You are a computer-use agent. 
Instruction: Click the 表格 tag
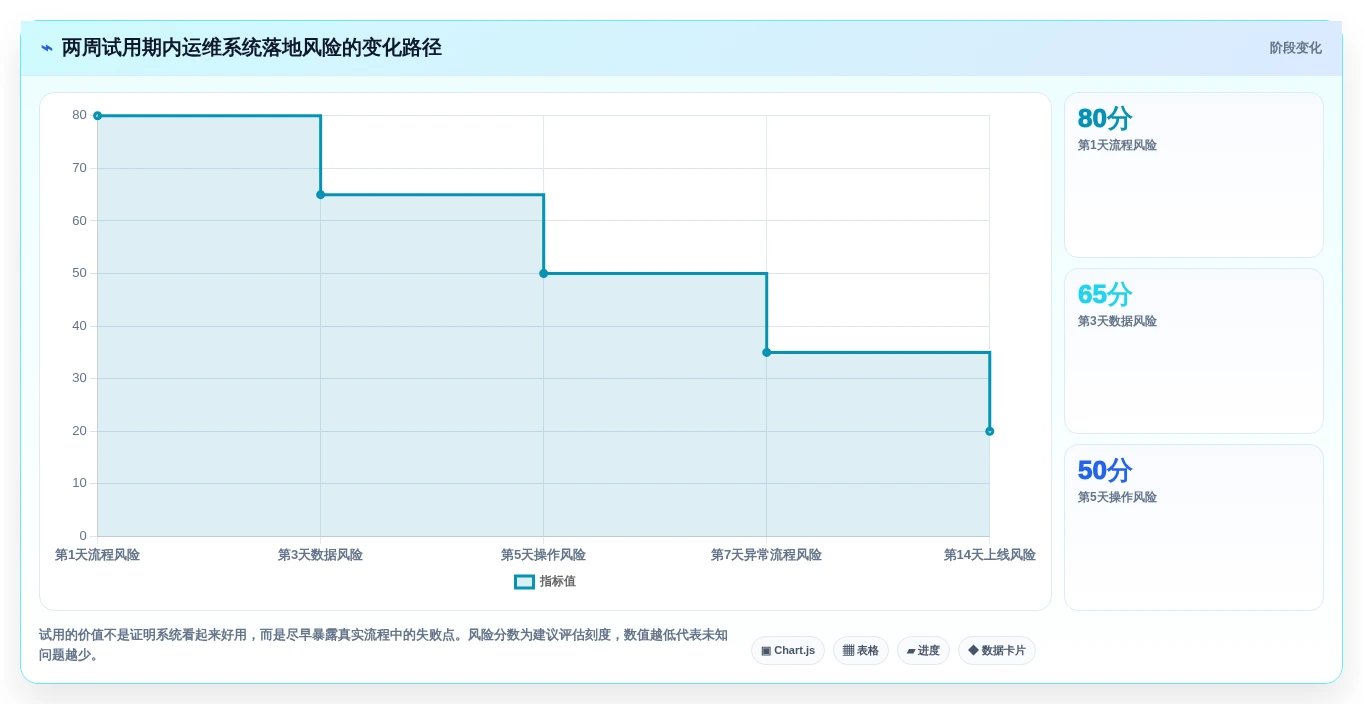point(861,651)
